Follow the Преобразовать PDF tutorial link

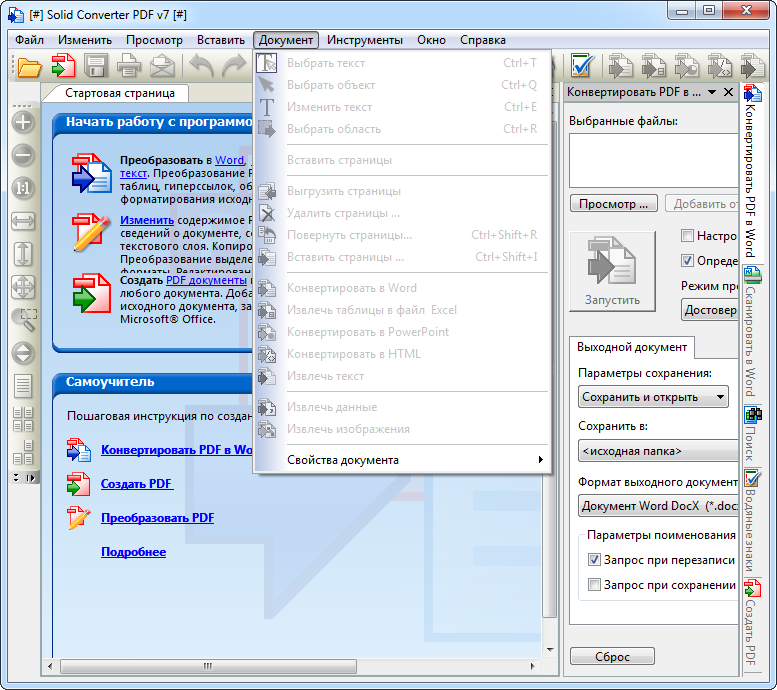point(158,518)
